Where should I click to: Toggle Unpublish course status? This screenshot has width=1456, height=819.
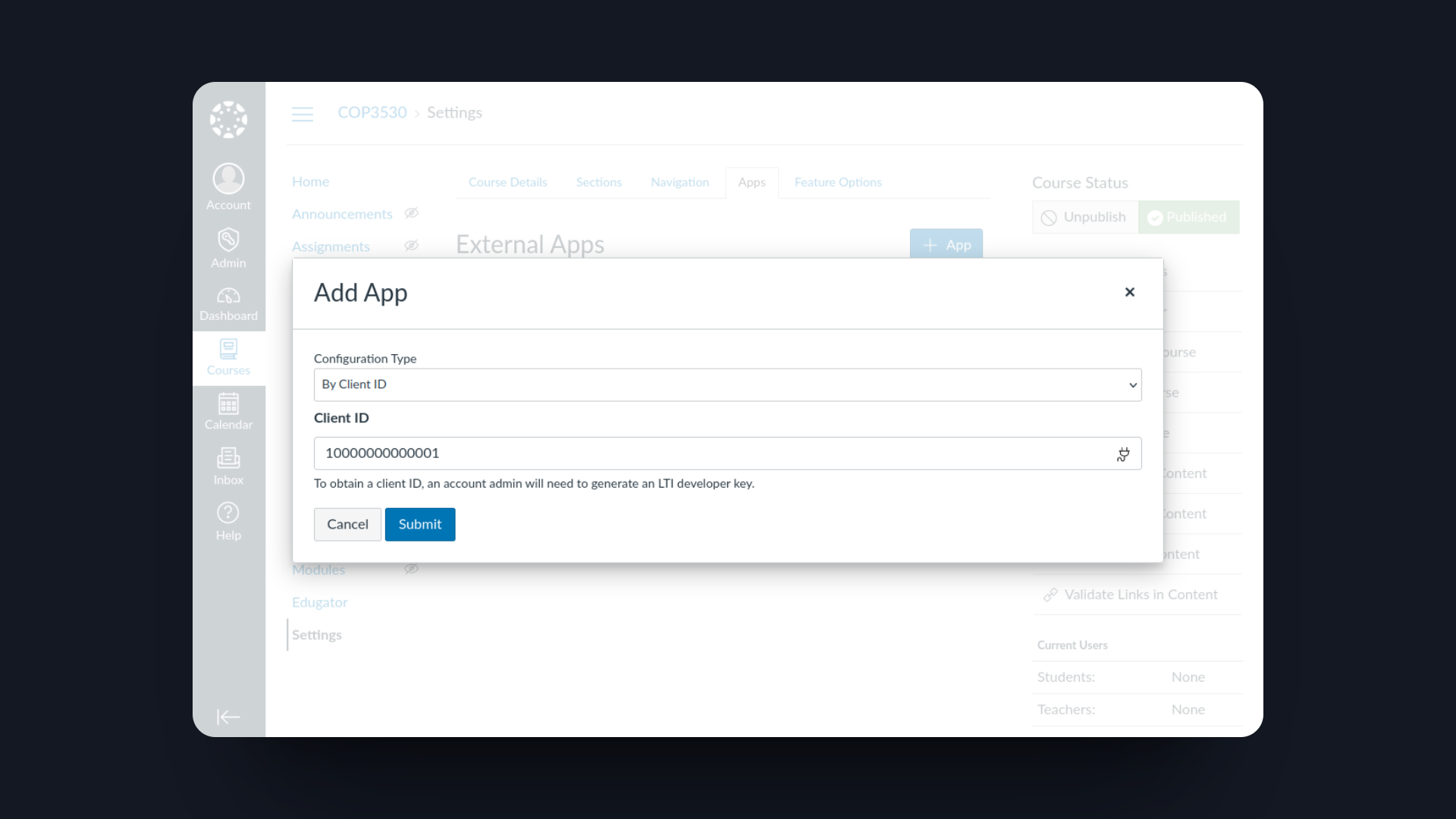1084,217
